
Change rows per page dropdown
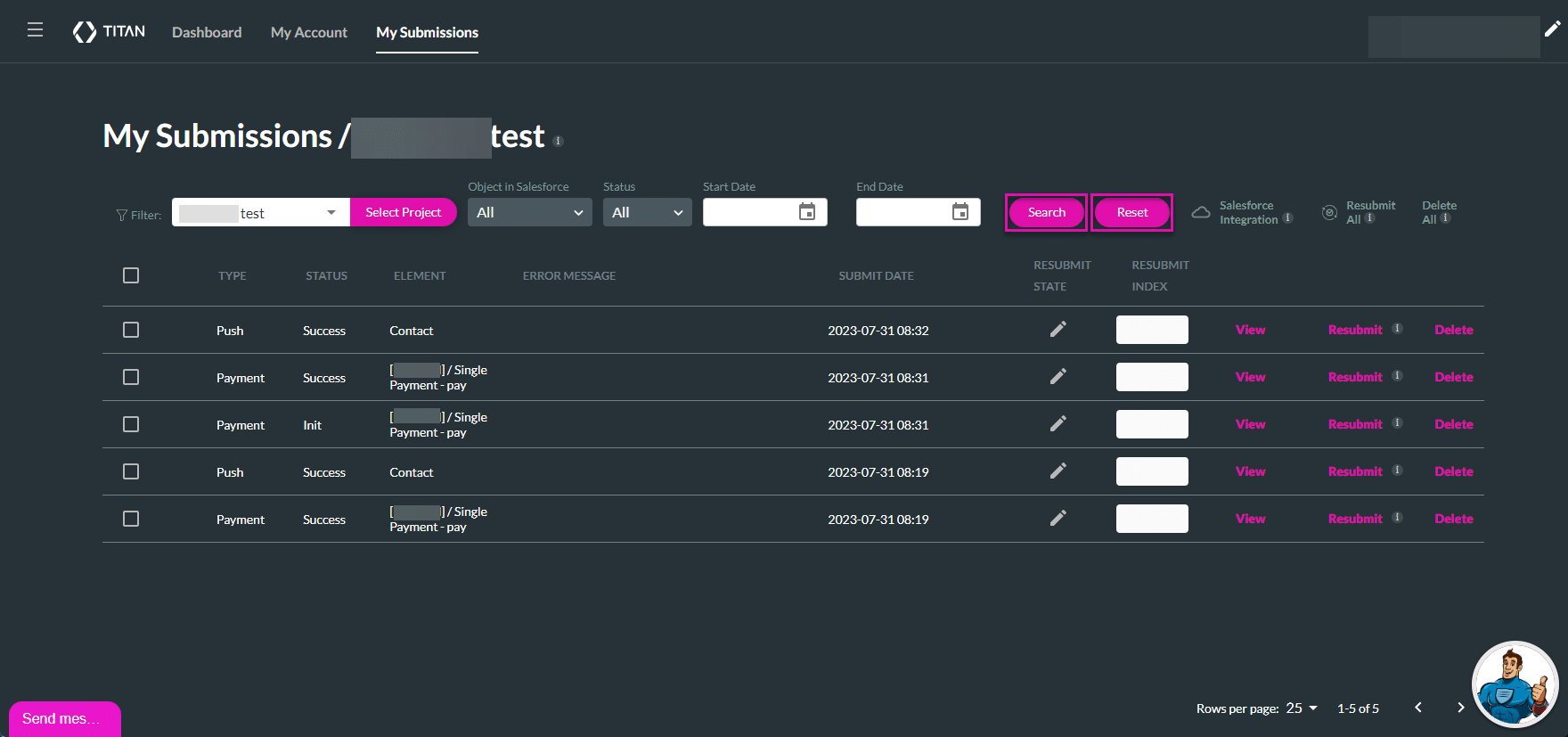pos(1302,708)
